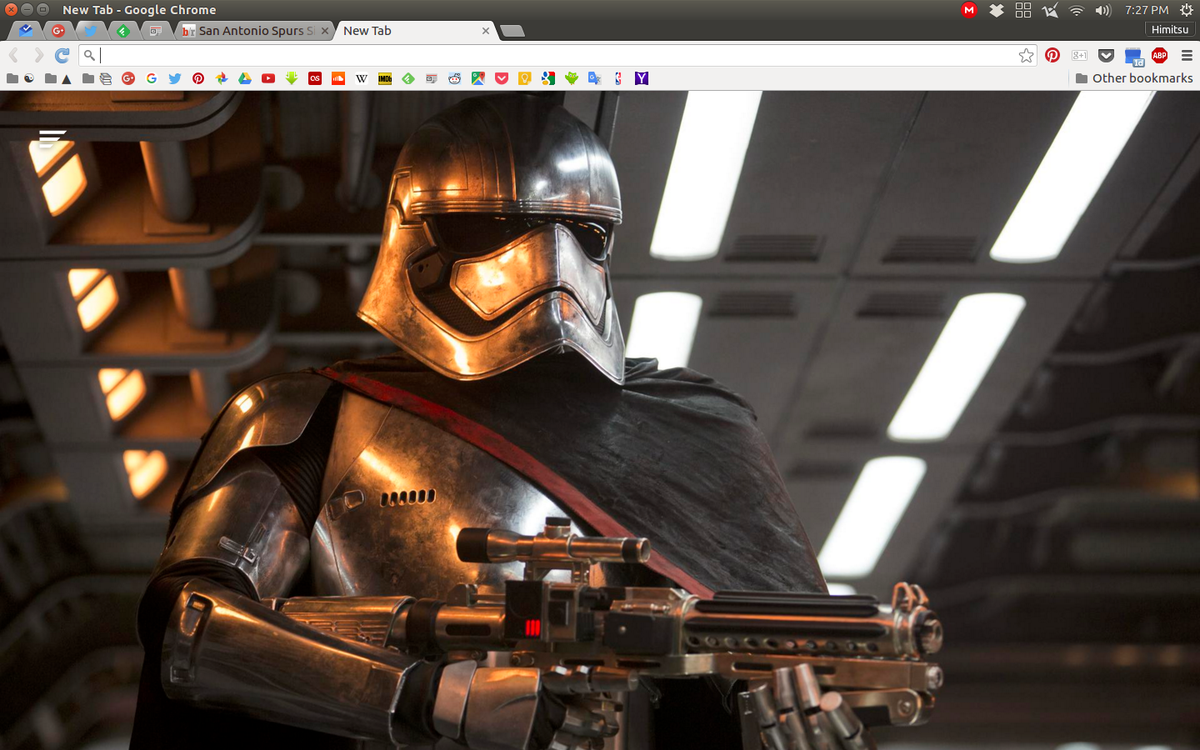Open the Google bookmark with the G logo
This screenshot has height=750, width=1200.
(151, 78)
